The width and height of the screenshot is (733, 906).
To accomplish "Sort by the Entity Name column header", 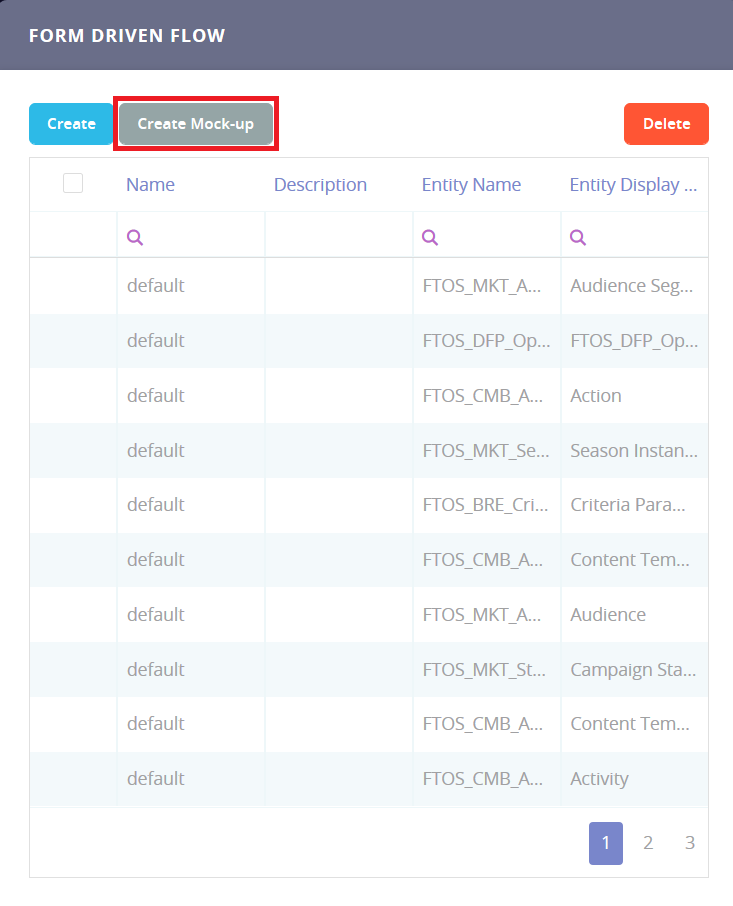I will (x=471, y=185).
